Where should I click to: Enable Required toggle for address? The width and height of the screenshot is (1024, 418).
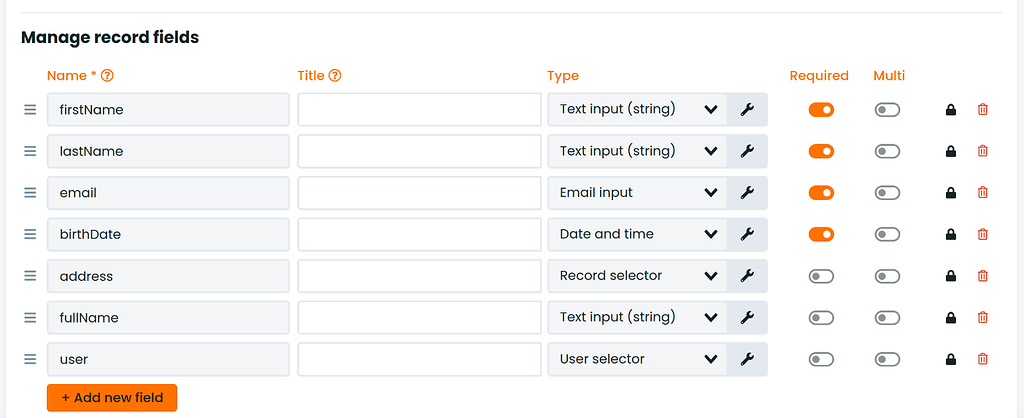coord(822,276)
